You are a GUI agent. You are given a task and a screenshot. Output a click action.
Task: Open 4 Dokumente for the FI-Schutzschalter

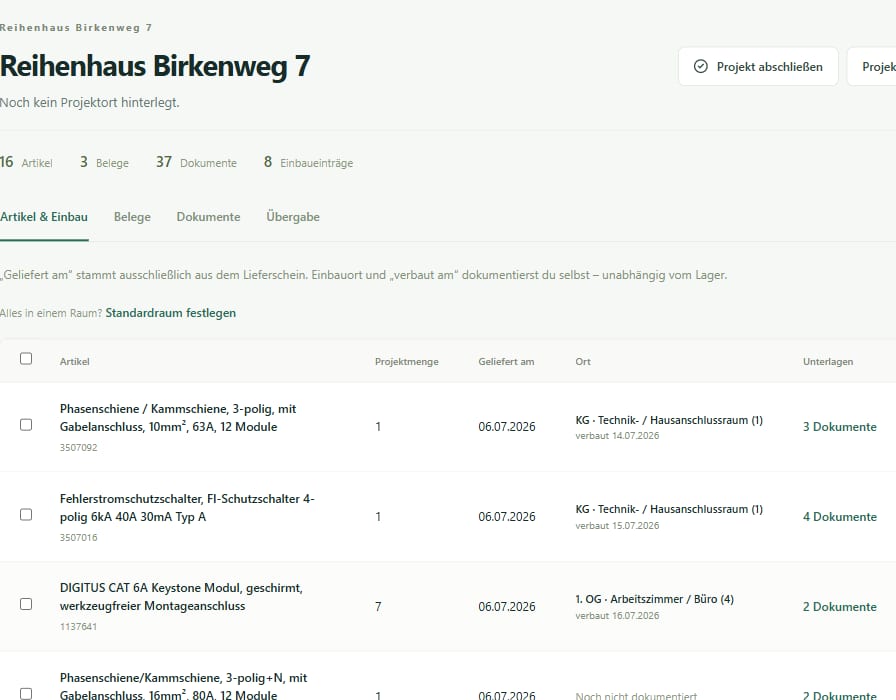coord(839,517)
